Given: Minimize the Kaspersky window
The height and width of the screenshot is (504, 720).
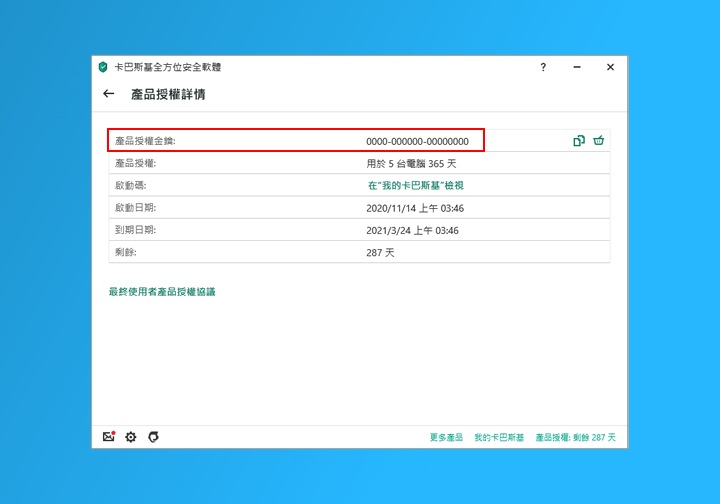Looking at the screenshot, I should click(x=577, y=67).
